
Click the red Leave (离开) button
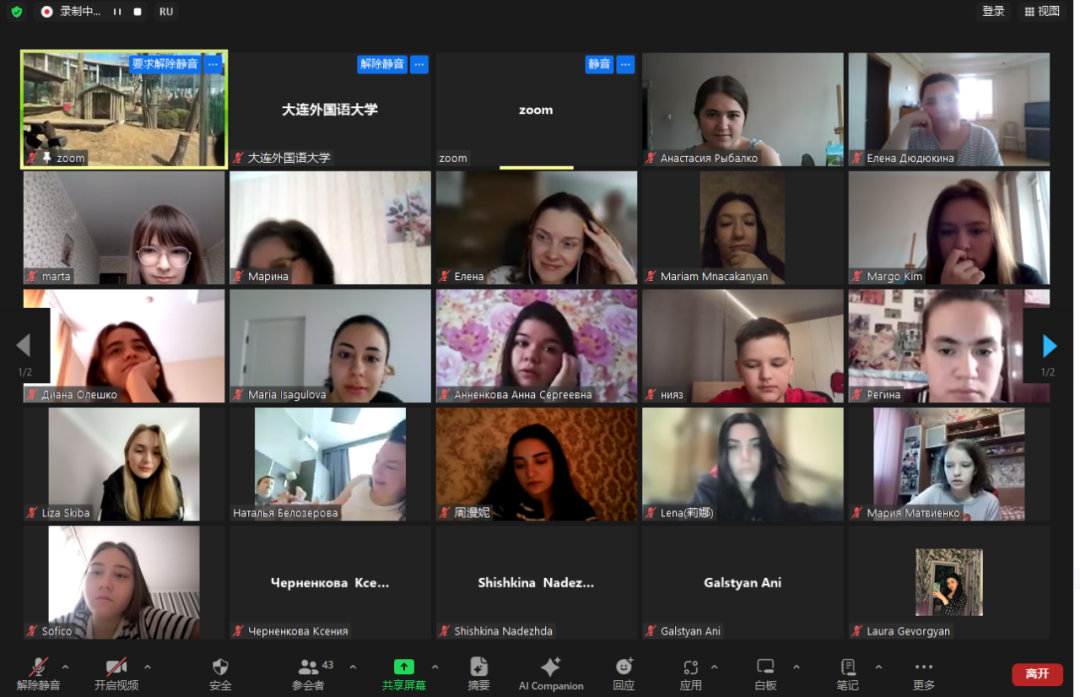click(x=1037, y=674)
